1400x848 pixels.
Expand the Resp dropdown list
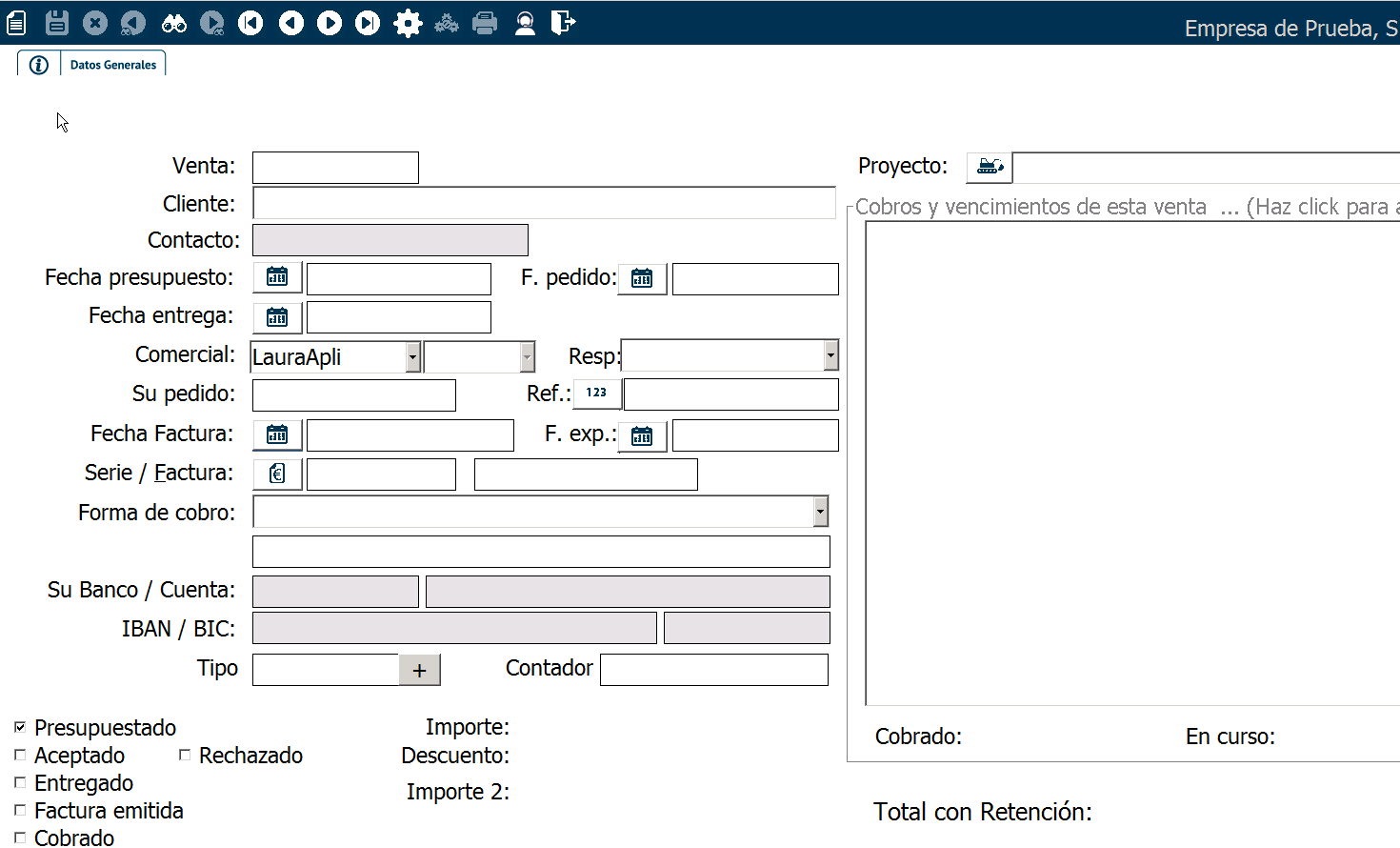[830, 355]
